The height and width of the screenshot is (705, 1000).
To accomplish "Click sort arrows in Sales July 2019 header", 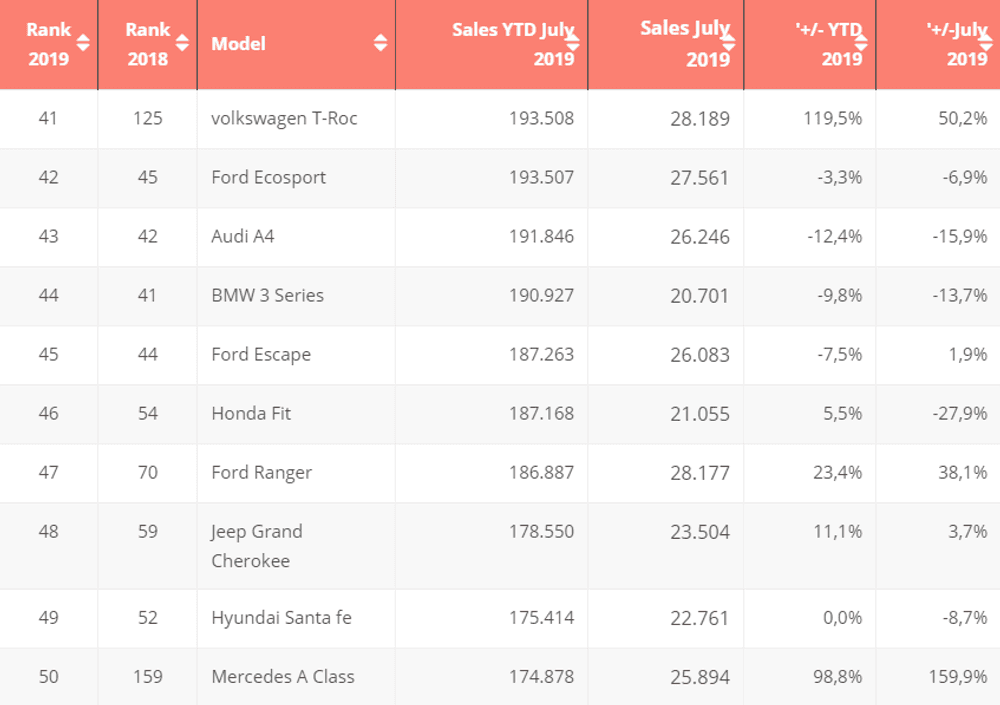I will (728, 43).
